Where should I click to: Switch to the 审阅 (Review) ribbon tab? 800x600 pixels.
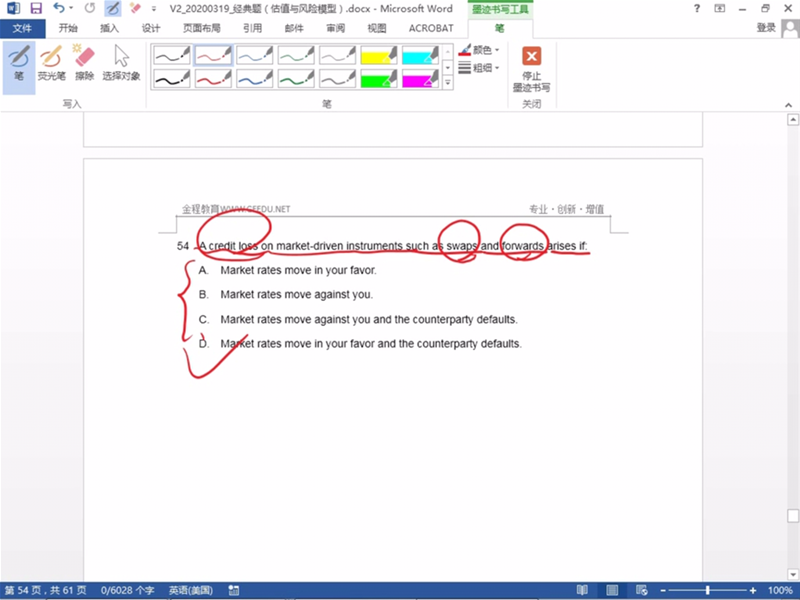coord(335,28)
